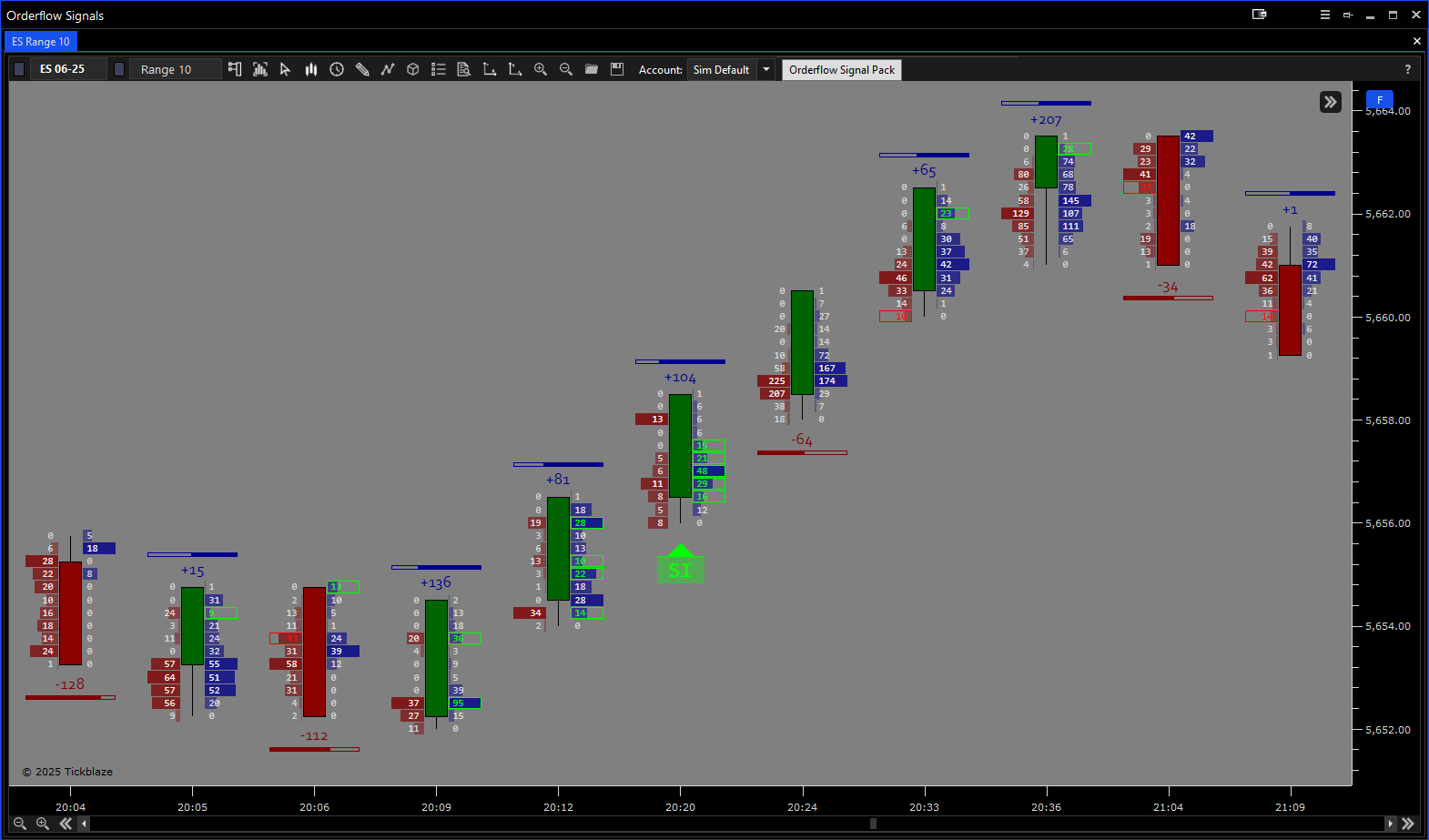Image resolution: width=1429 pixels, height=840 pixels.
Task: Click the Range 10 bar type field
Action: (x=175, y=69)
